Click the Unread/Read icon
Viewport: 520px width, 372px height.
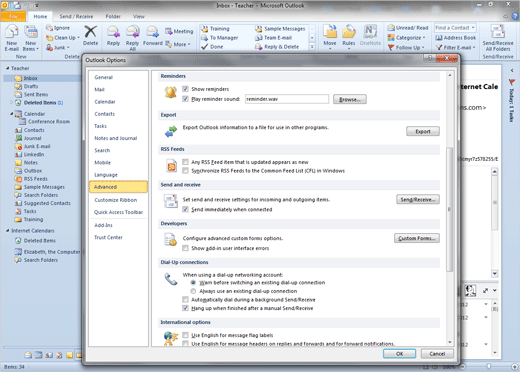(391, 28)
